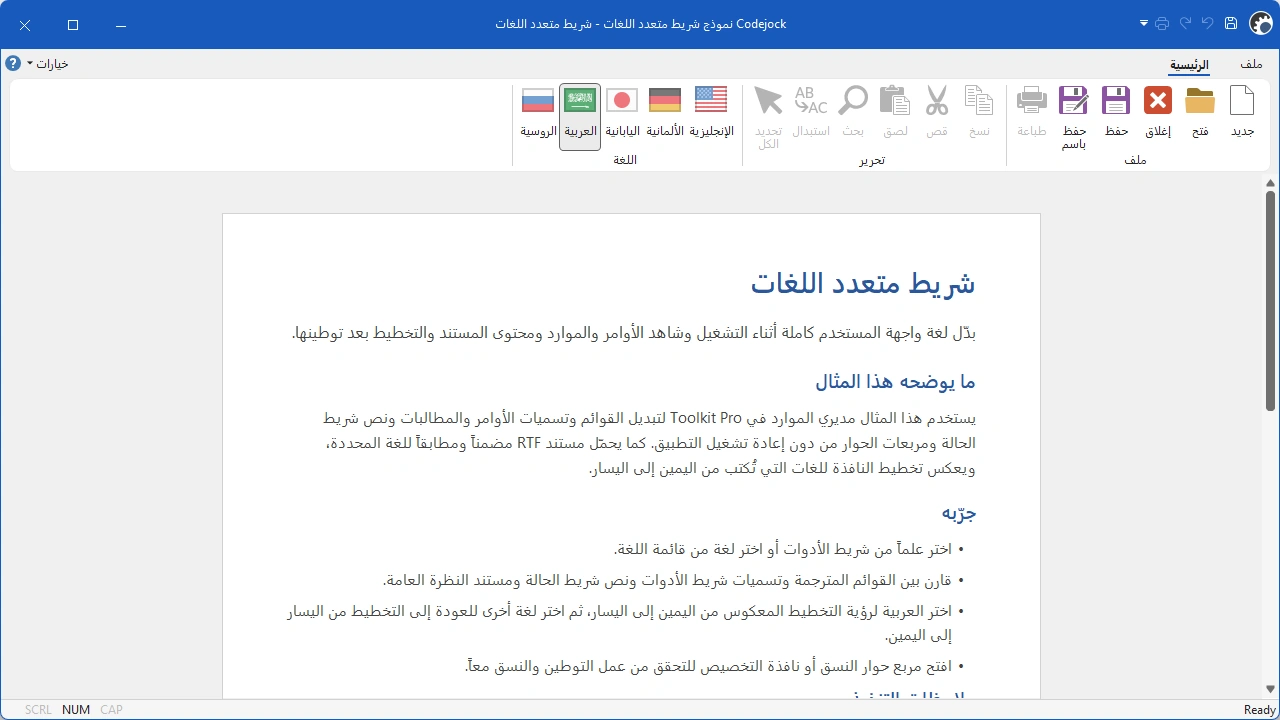Screen dimensions: 1280x720
Task: Open the customize quick access toolbar arrow
Action: [1144, 23]
